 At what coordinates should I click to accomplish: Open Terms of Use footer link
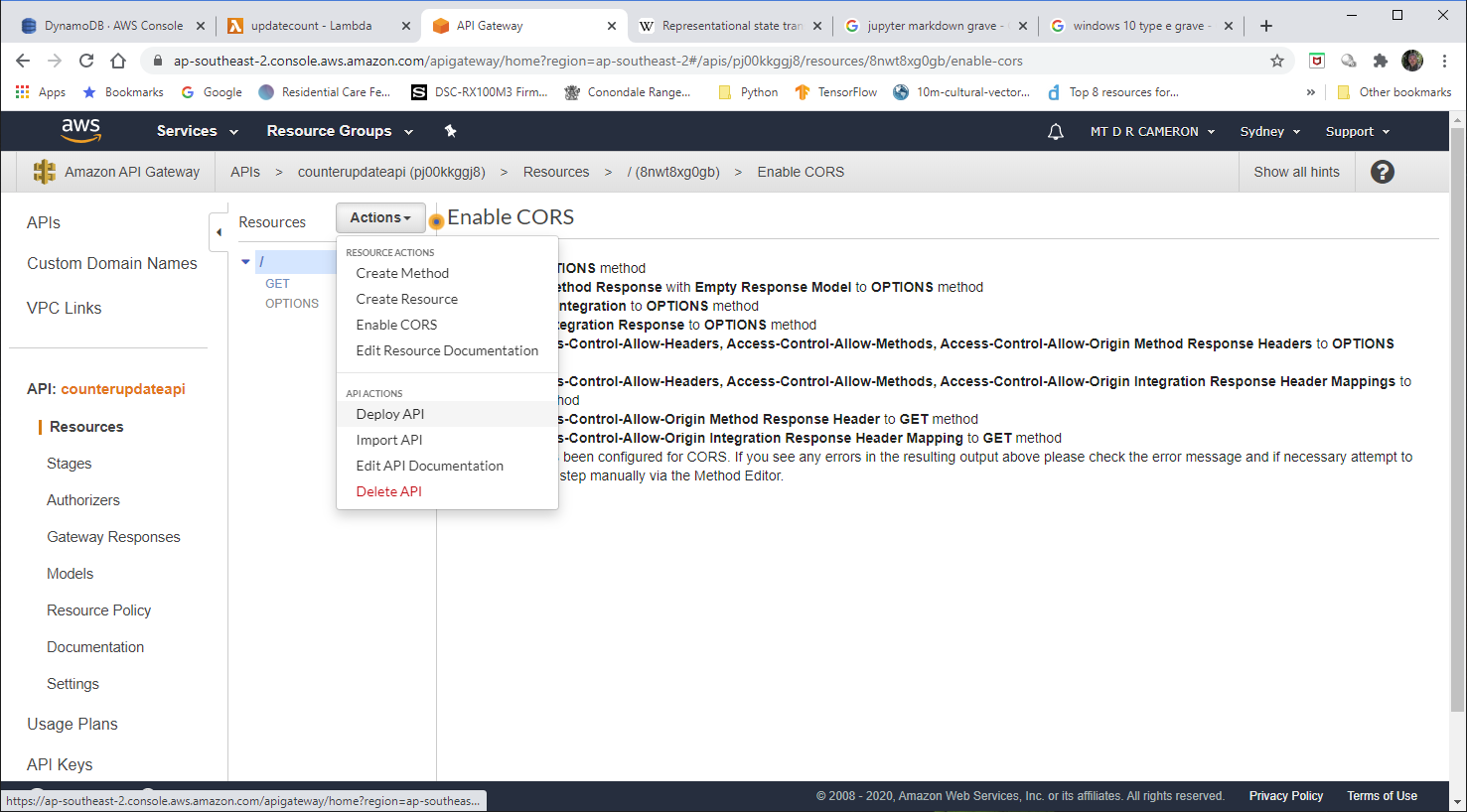(x=1382, y=796)
